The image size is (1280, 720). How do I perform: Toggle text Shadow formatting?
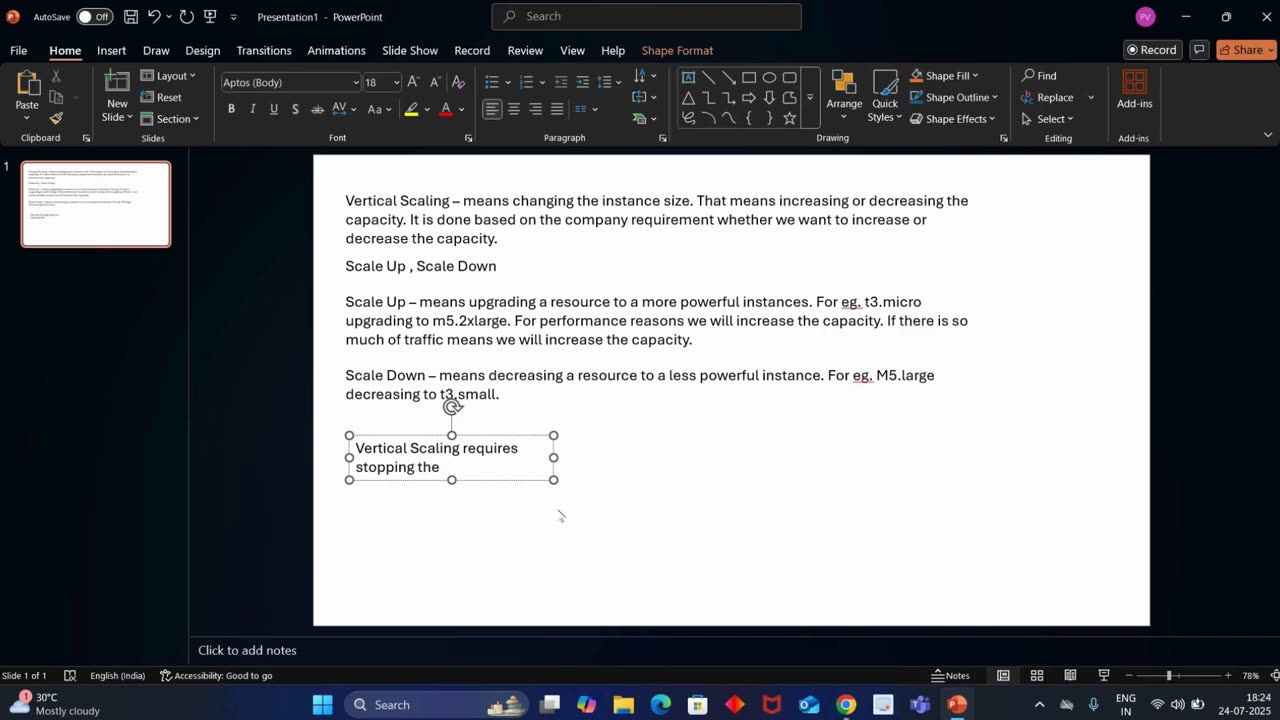[295, 109]
